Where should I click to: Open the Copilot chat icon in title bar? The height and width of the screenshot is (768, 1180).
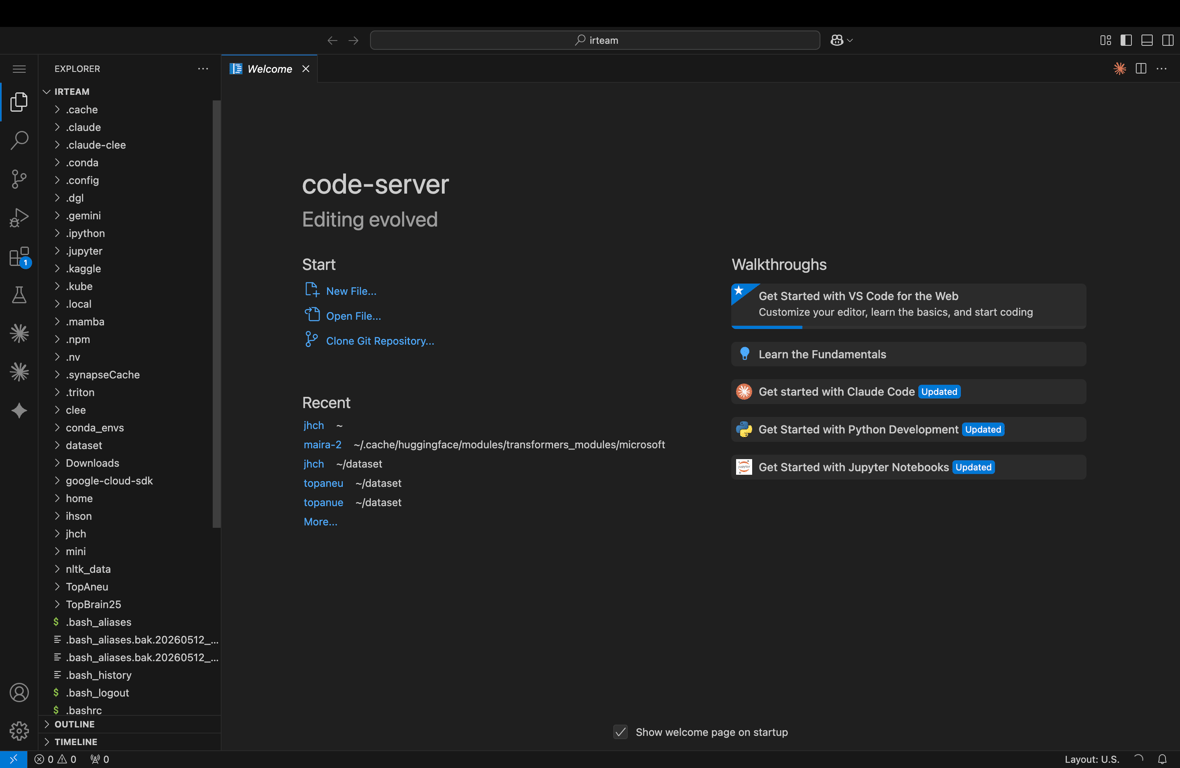coord(837,41)
